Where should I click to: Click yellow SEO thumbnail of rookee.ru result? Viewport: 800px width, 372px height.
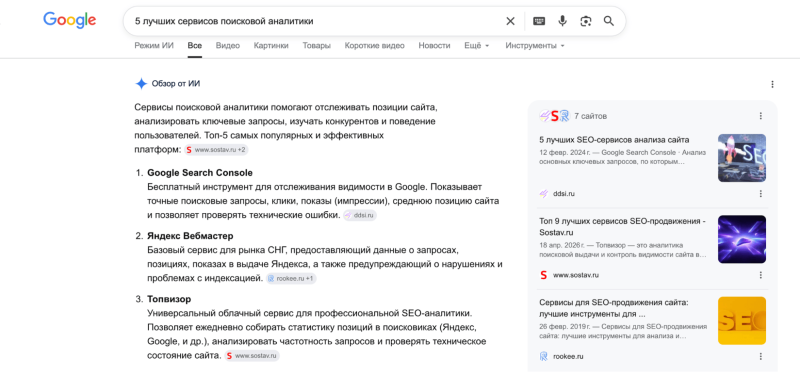tap(741, 320)
